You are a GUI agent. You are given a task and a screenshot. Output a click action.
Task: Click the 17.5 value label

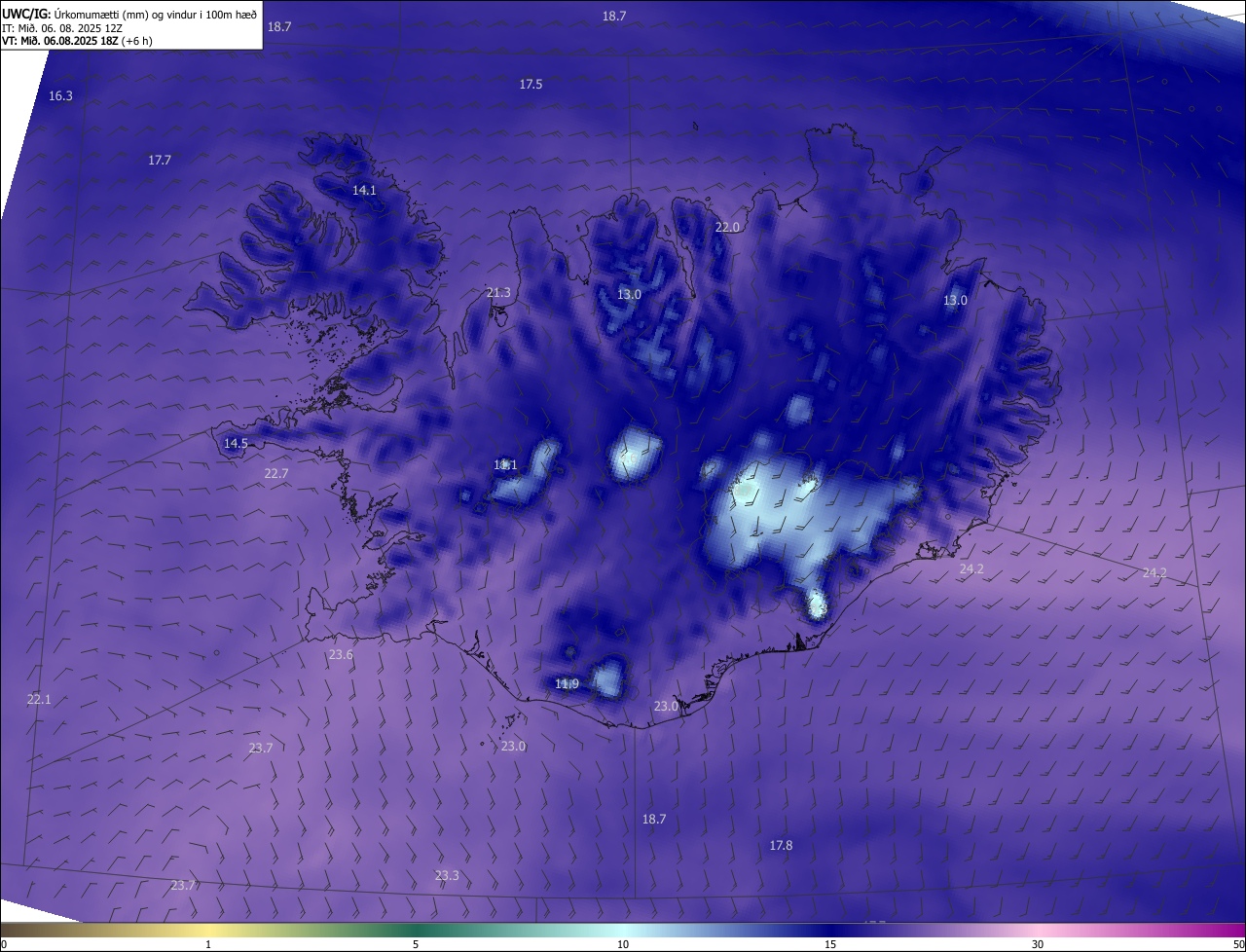531,85
